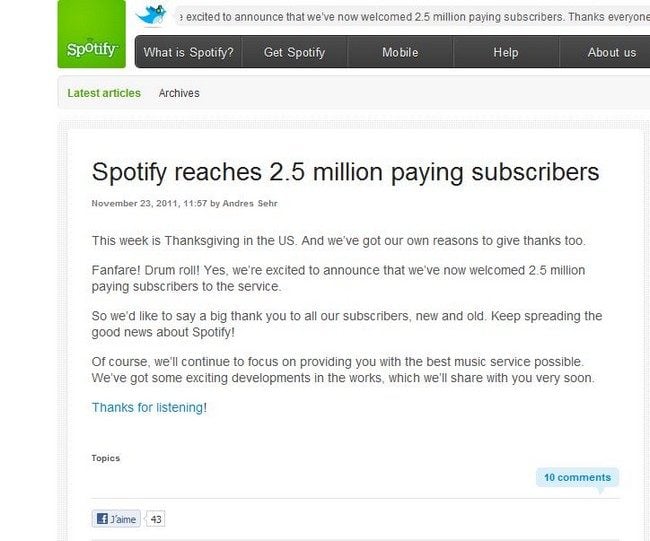Click the scrolling tweet announcement text

(x=410, y=17)
